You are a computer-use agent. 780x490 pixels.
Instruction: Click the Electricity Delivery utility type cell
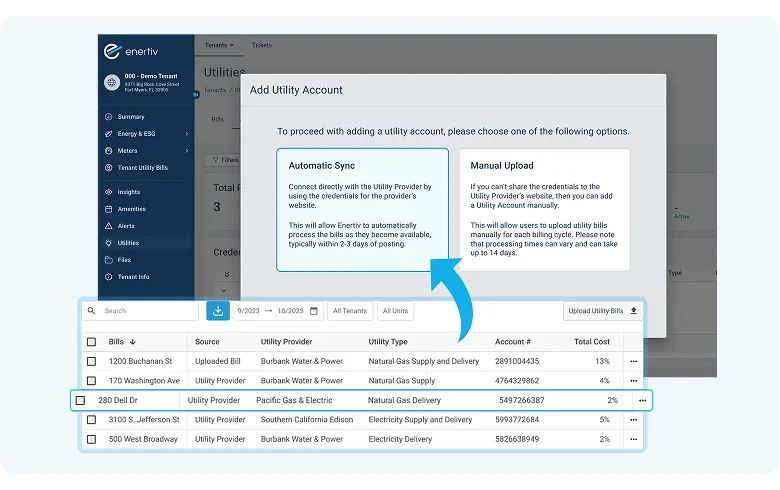(x=400, y=439)
